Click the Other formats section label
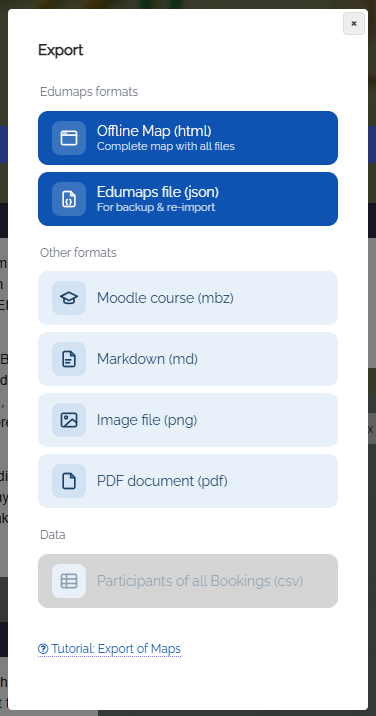This screenshot has height=716, width=376. 78,253
